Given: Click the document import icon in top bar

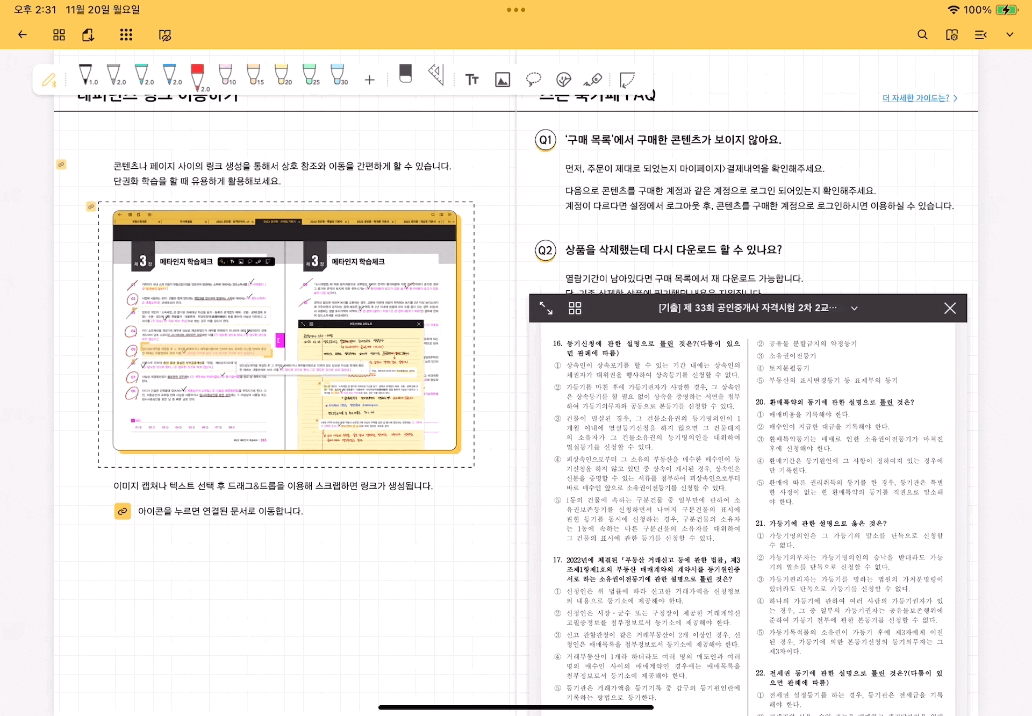Looking at the screenshot, I should click(88, 35).
